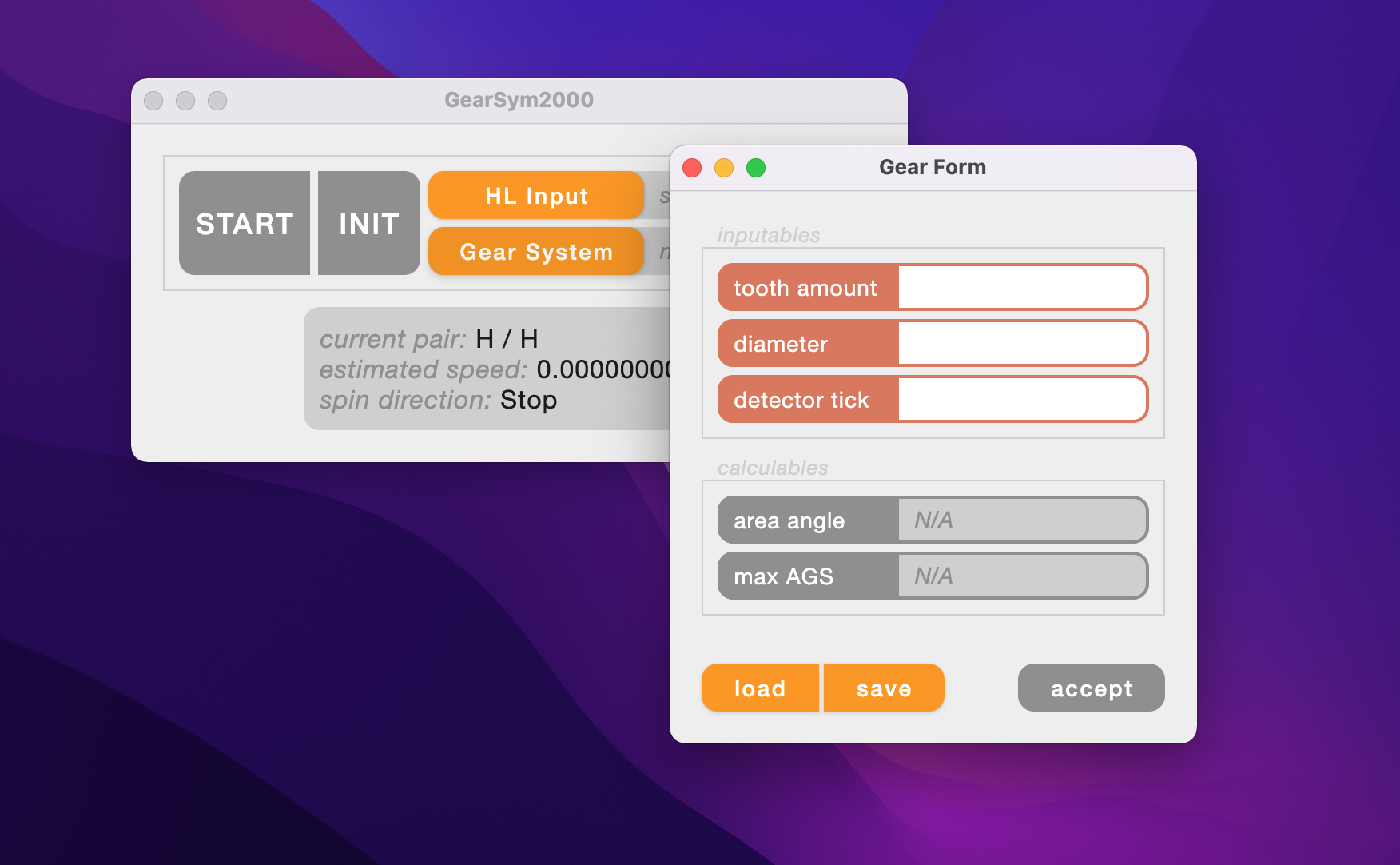1400x865 pixels.
Task: Click the 'current pair: H / H' text
Action: (x=429, y=339)
